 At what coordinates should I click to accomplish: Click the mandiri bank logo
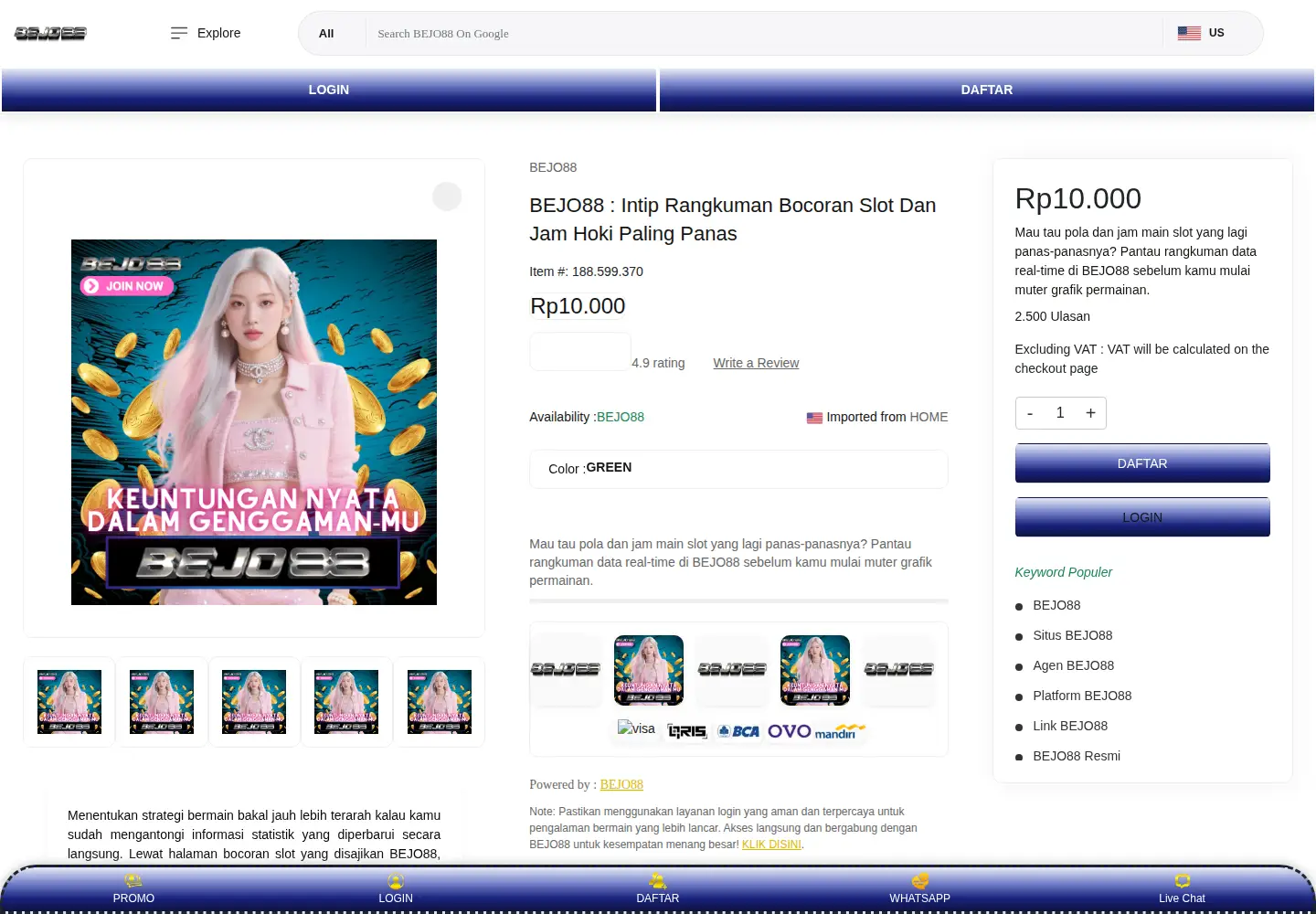[840, 731]
